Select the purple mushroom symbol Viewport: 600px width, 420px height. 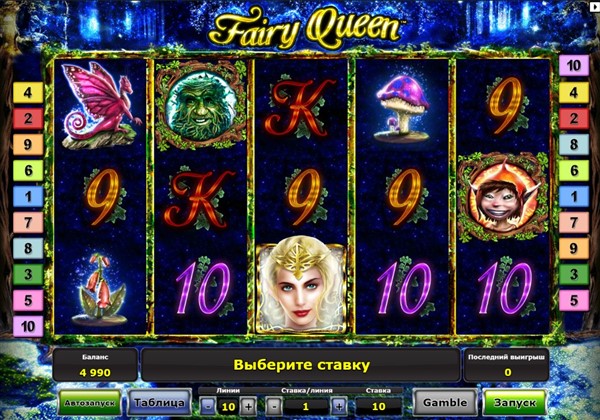(x=401, y=108)
